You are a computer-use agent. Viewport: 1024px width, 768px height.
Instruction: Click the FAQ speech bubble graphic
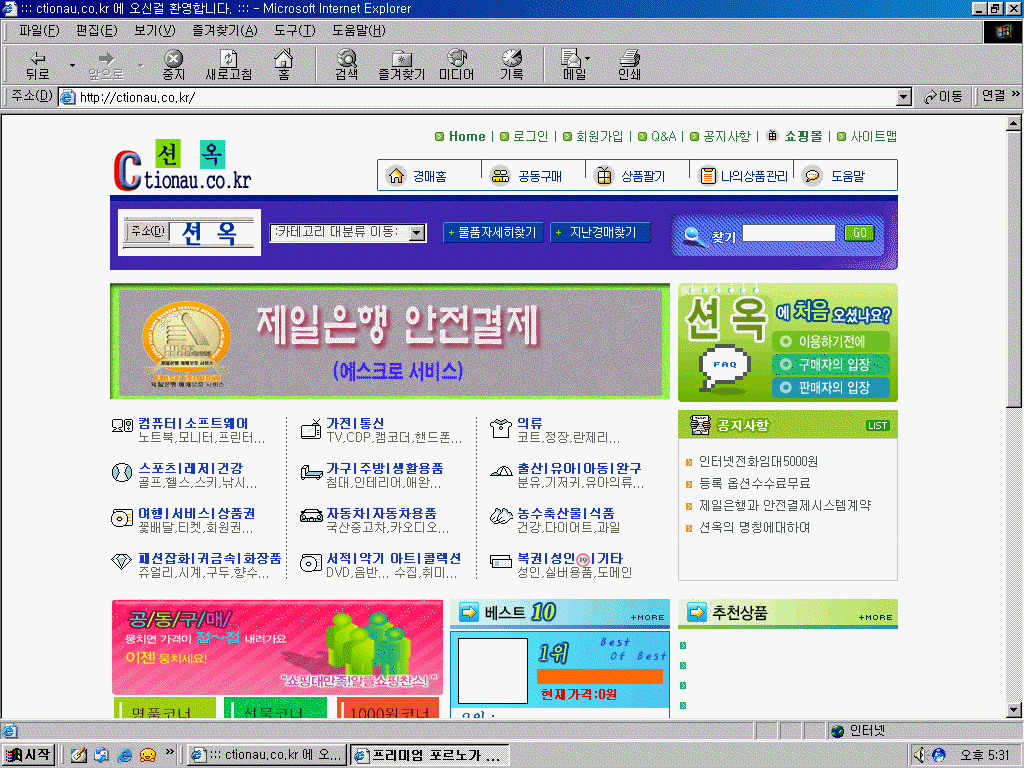click(724, 367)
